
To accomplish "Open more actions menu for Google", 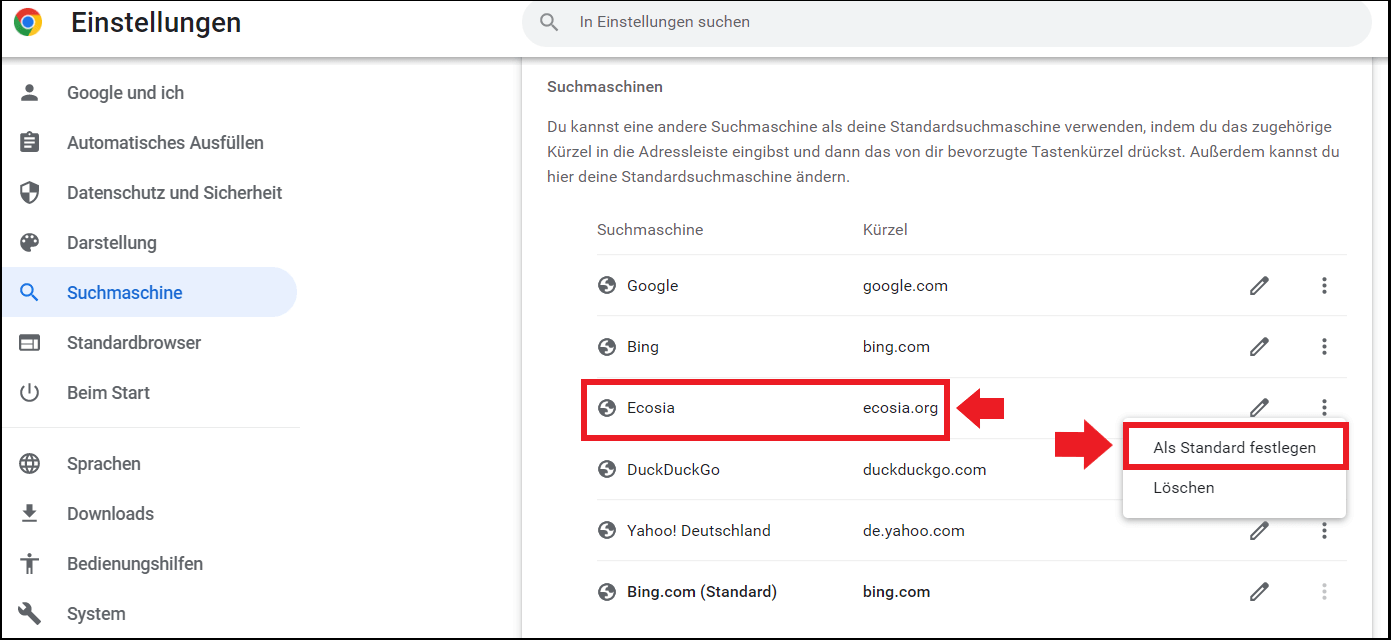I will pyautogui.click(x=1324, y=286).
